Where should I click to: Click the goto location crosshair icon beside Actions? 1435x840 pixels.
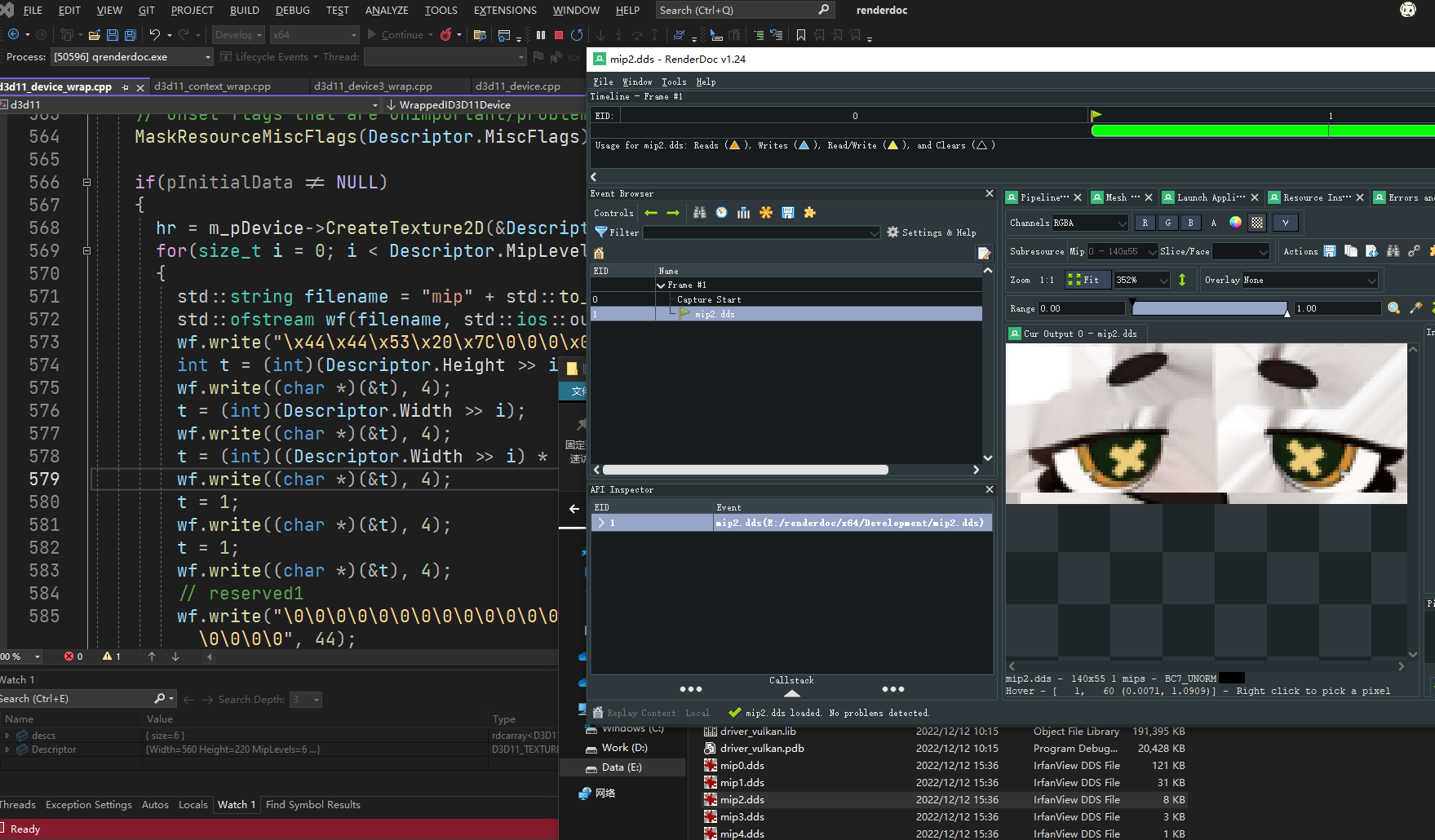(x=1414, y=251)
